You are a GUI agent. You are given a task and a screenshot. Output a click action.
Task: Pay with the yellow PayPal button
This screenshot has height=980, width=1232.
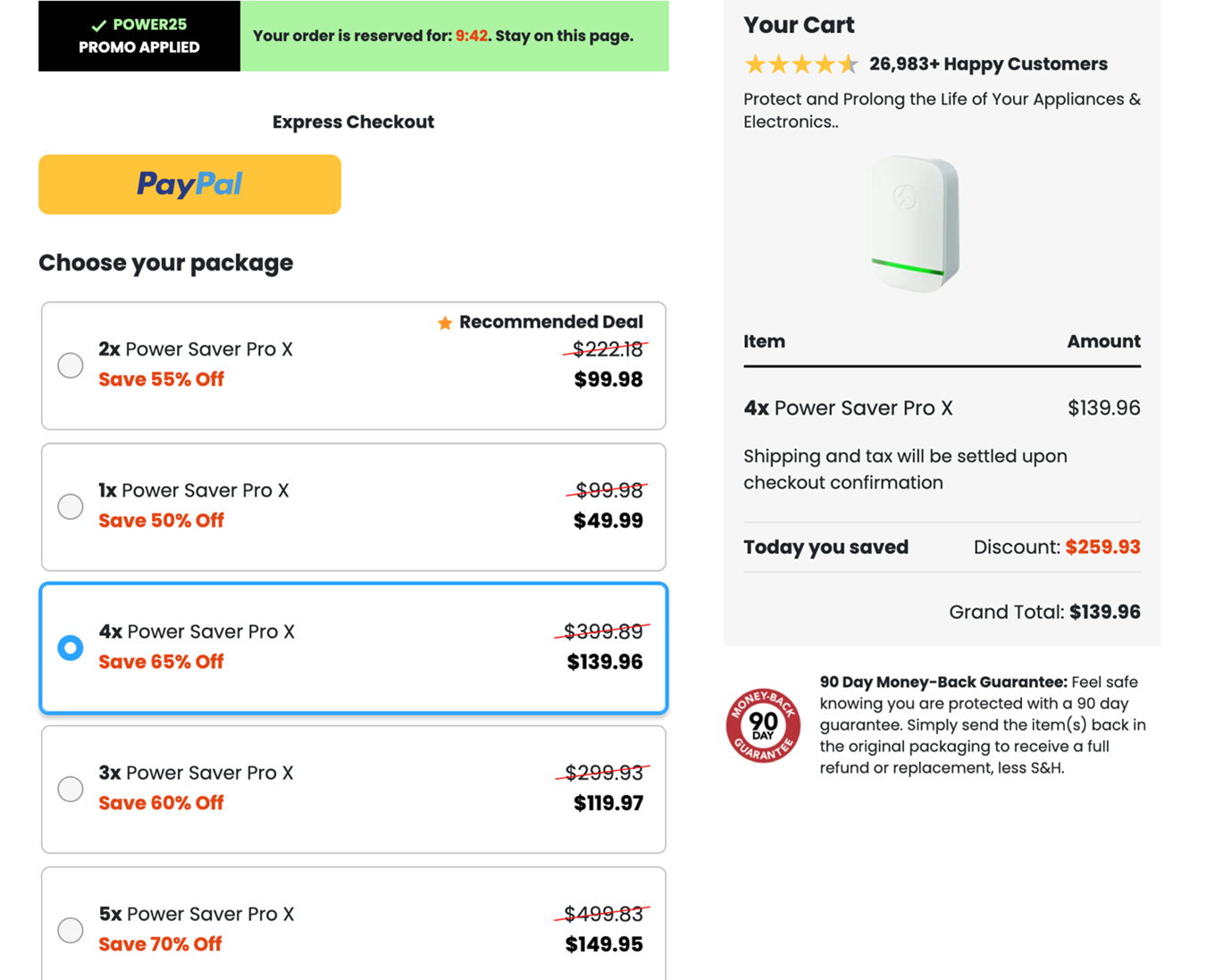189,185
